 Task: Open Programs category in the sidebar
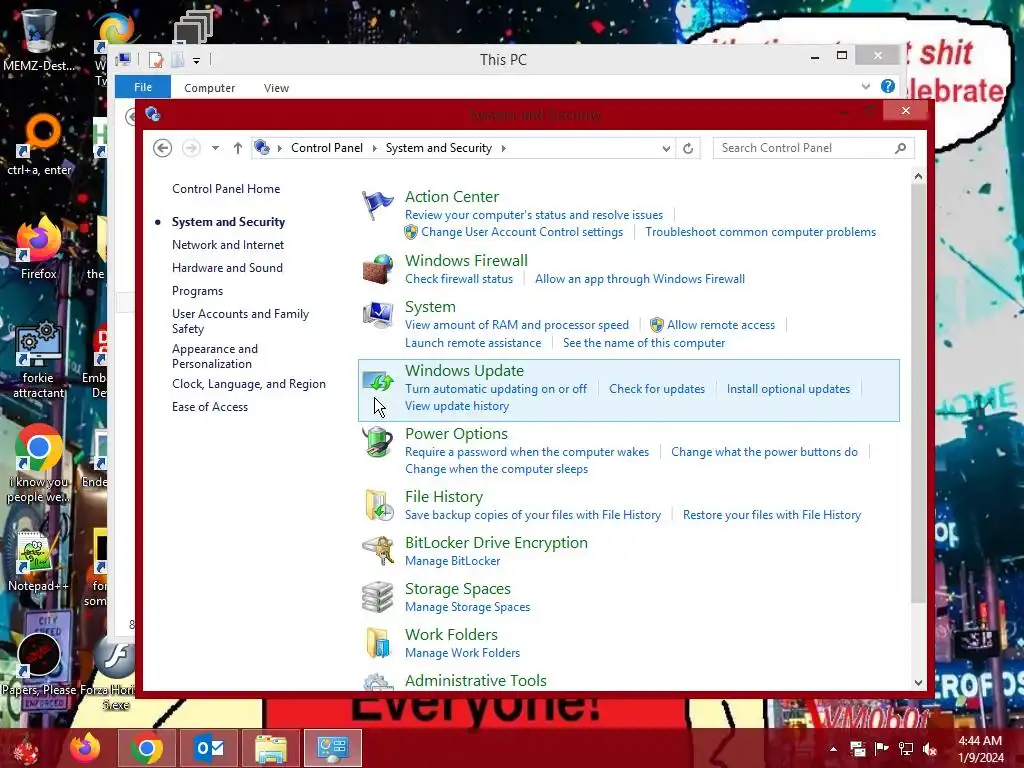click(x=197, y=291)
